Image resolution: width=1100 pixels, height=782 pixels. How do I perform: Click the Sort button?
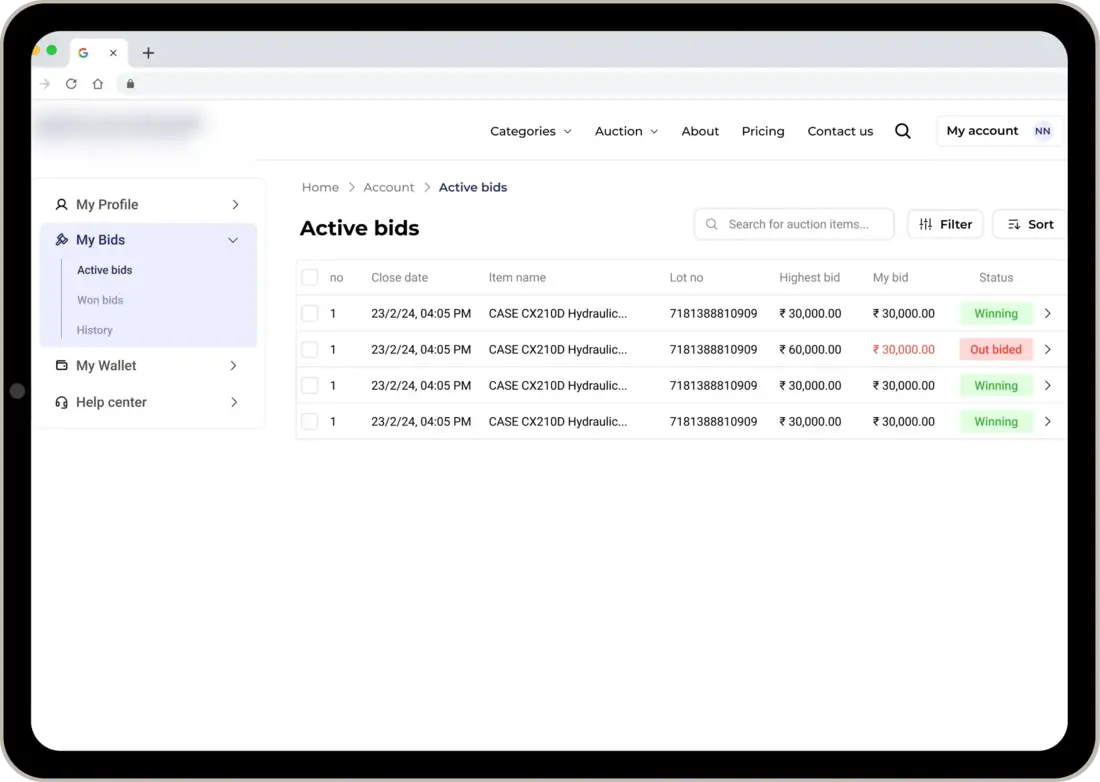[1030, 224]
